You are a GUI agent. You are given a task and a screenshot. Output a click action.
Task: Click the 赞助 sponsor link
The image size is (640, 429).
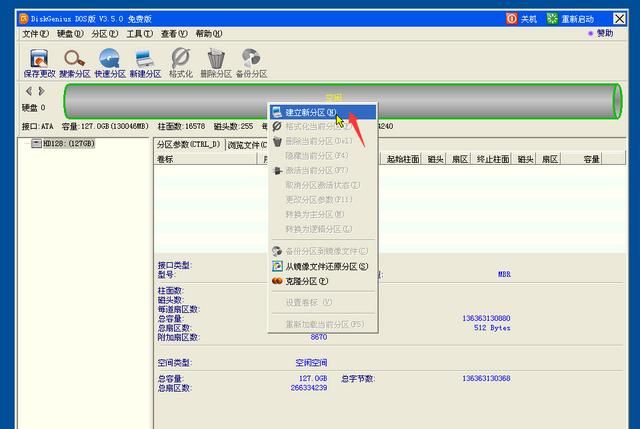[601, 33]
